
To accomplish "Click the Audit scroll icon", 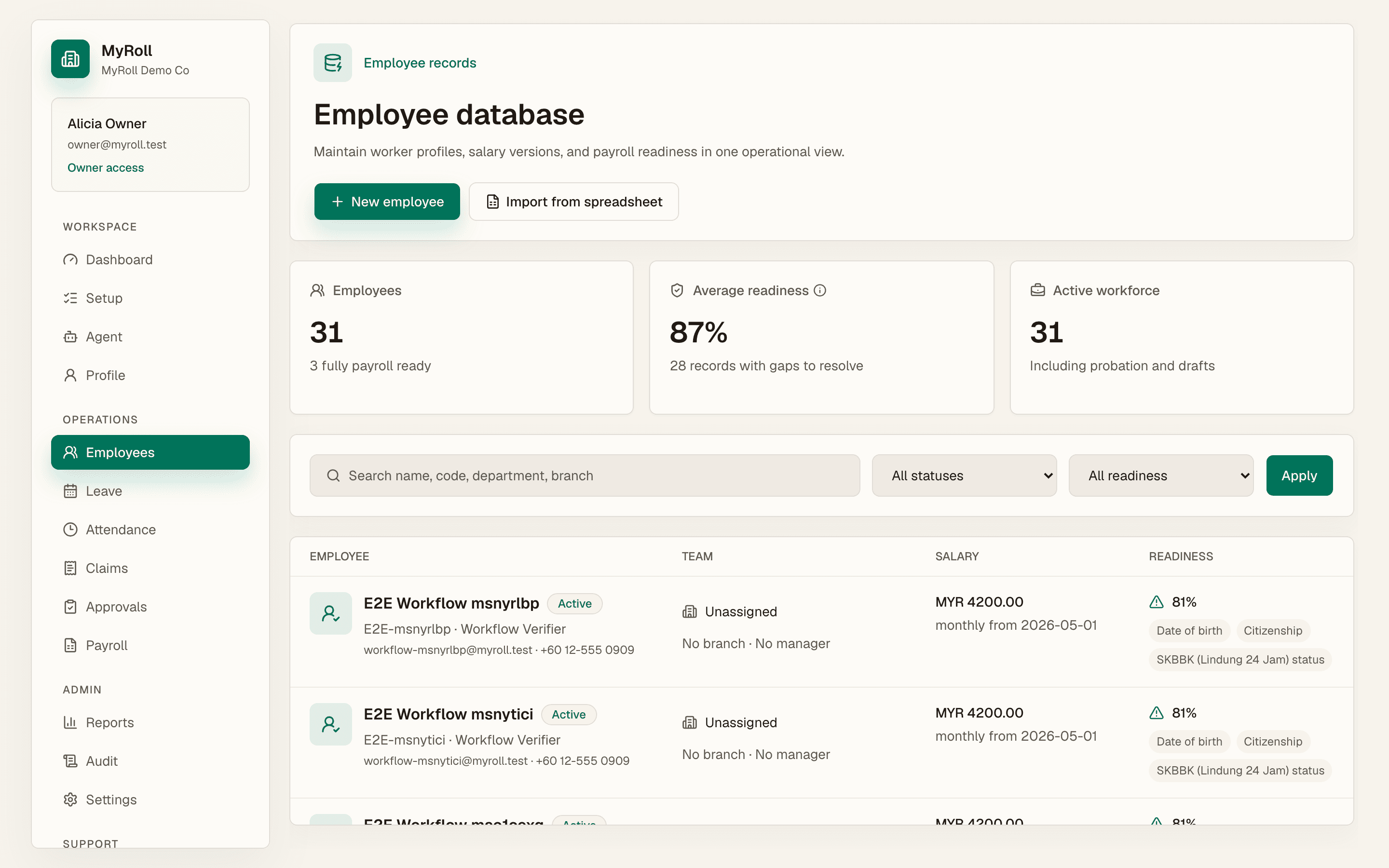I will (x=70, y=760).
